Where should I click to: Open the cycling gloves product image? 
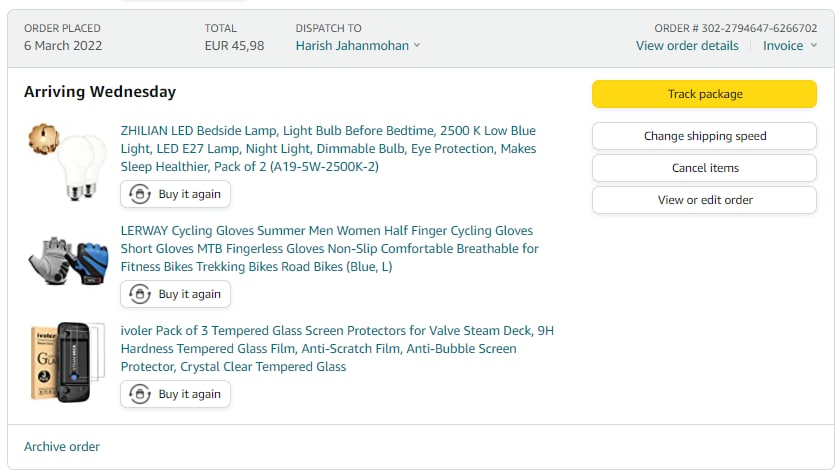coord(67,262)
